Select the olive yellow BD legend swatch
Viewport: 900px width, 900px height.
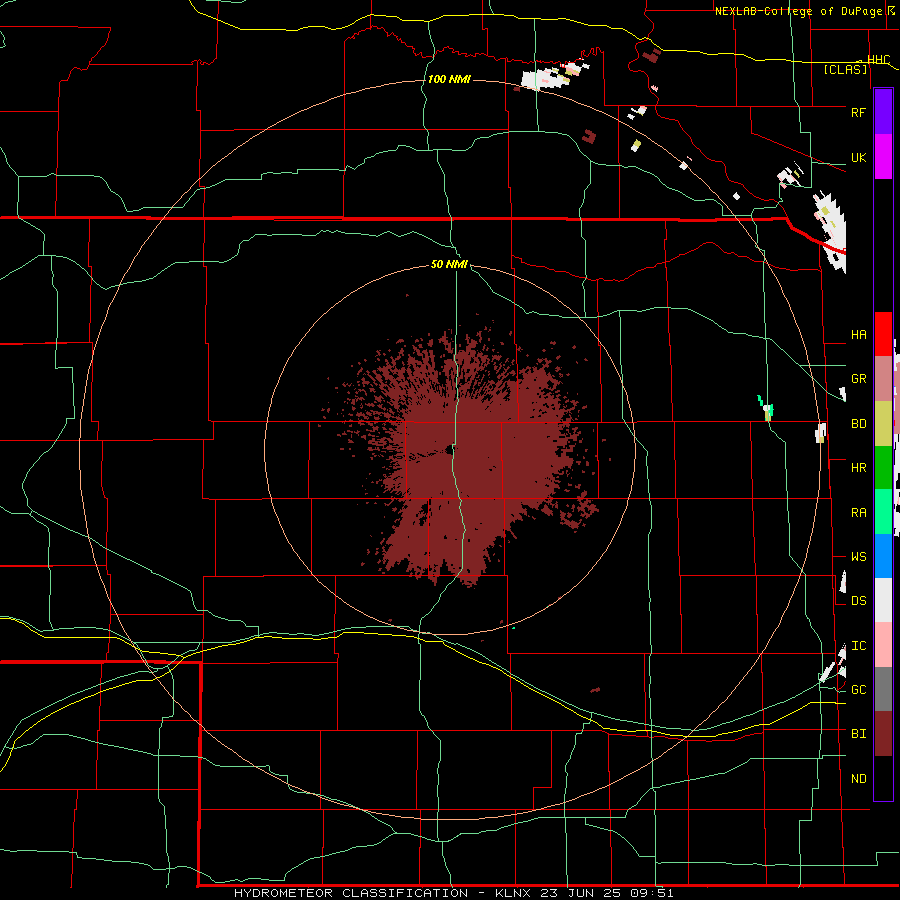[x=883, y=424]
